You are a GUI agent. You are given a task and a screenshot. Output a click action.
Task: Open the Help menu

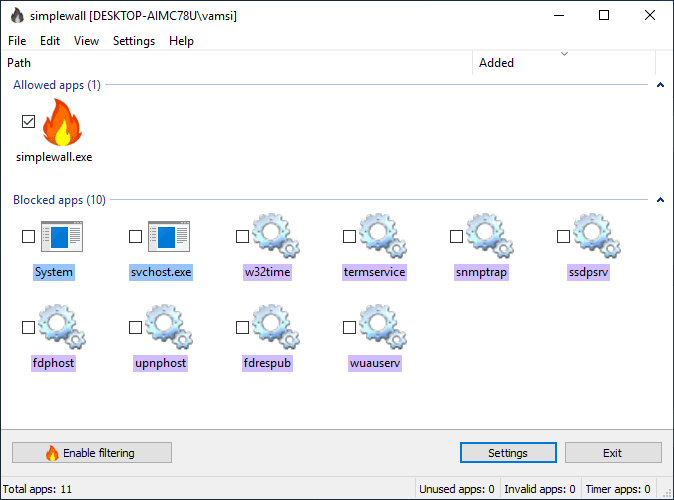[x=181, y=41]
